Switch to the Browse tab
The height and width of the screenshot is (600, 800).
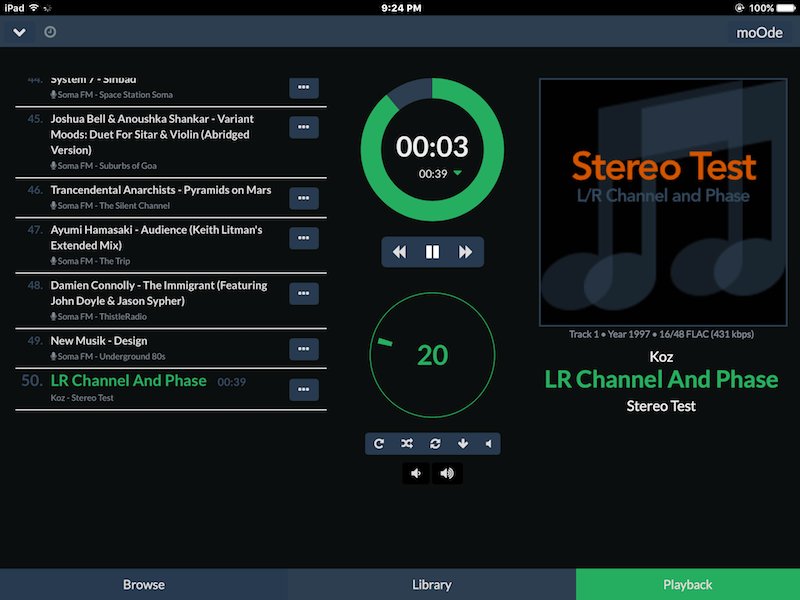144,585
